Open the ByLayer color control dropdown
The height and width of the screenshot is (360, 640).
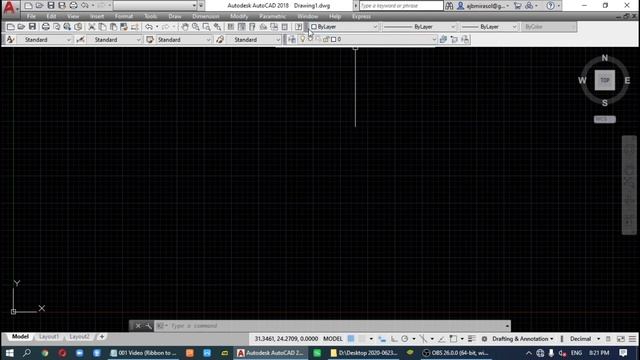point(344,27)
